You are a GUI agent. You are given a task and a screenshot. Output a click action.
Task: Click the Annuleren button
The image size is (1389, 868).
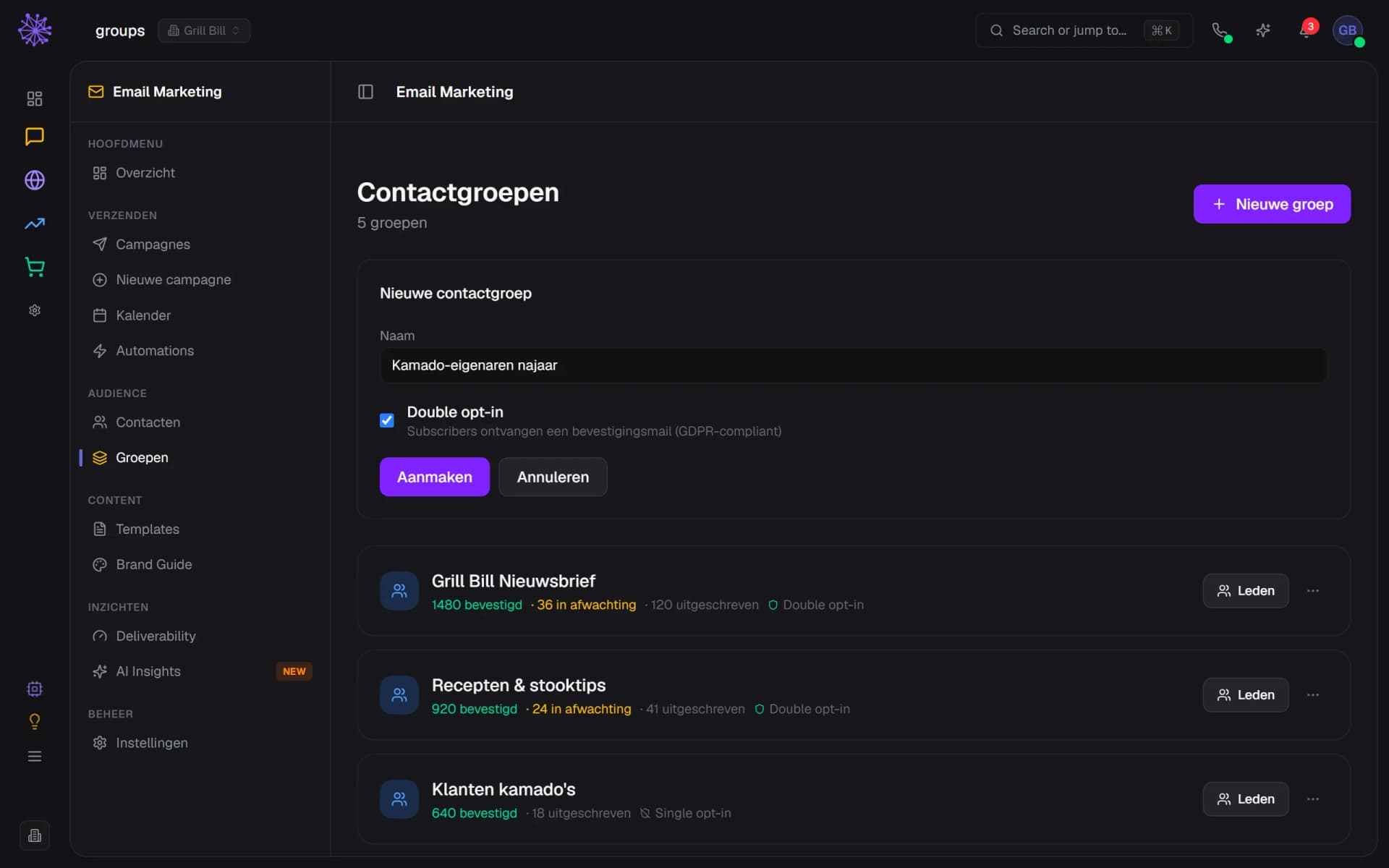[x=553, y=477]
